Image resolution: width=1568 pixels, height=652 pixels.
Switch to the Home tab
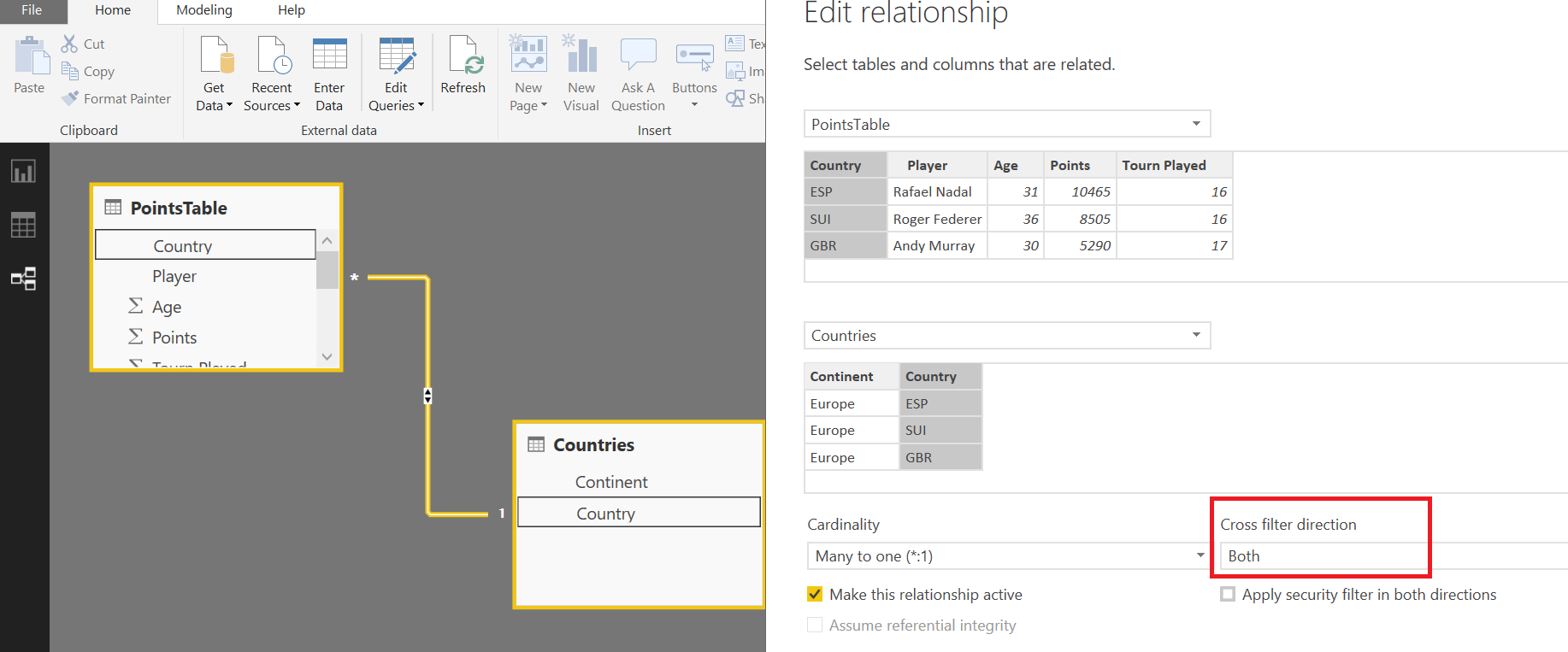coord(113,10)
